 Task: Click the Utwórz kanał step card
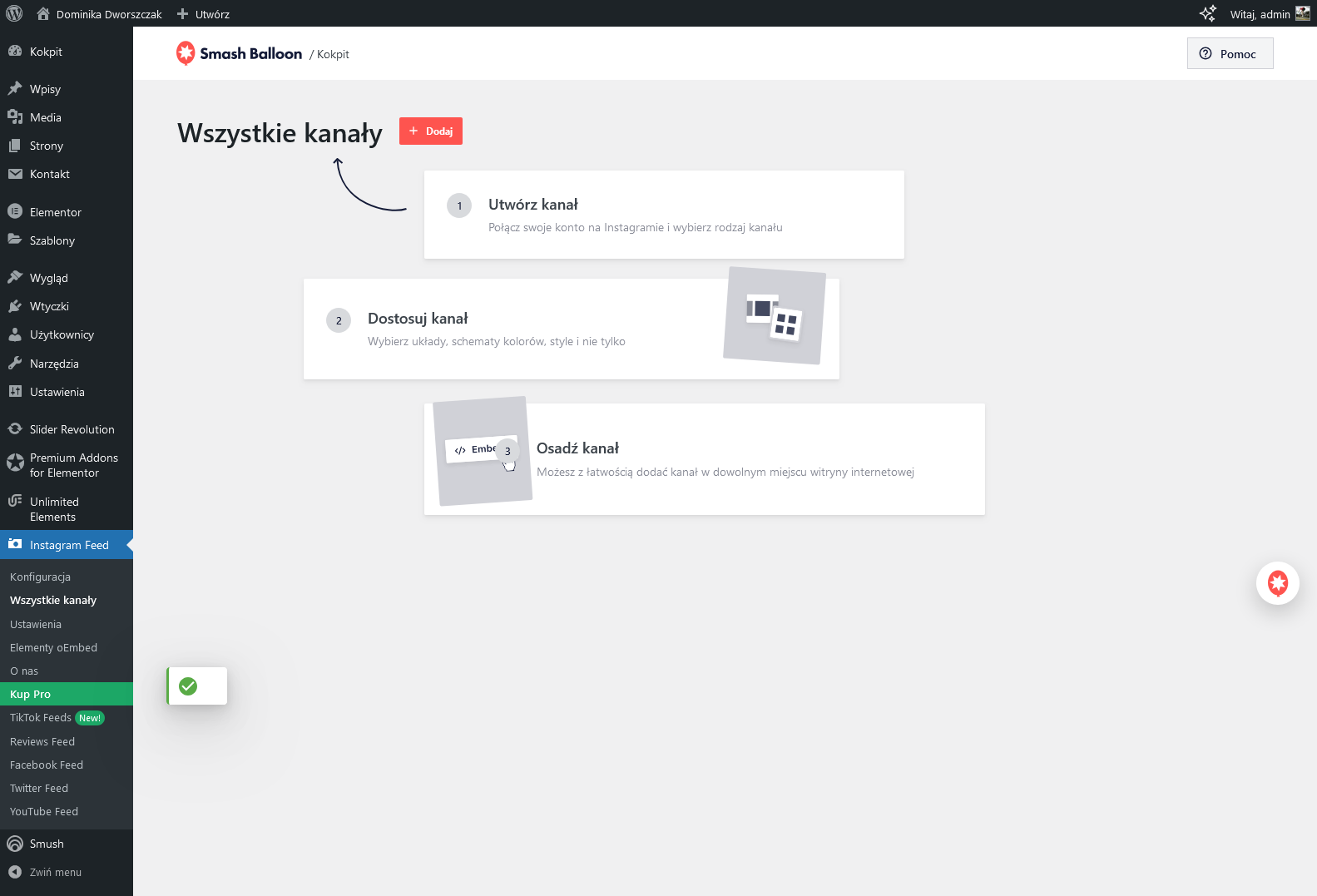(663, 215)
